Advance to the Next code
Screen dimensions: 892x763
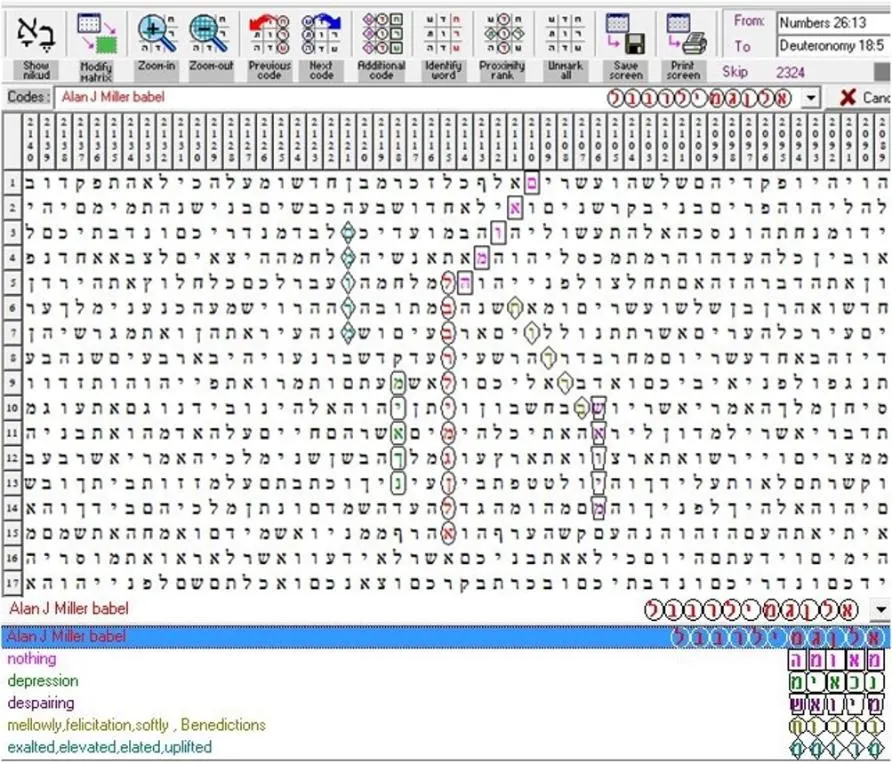pyautogui.click(x=321, y=48)
